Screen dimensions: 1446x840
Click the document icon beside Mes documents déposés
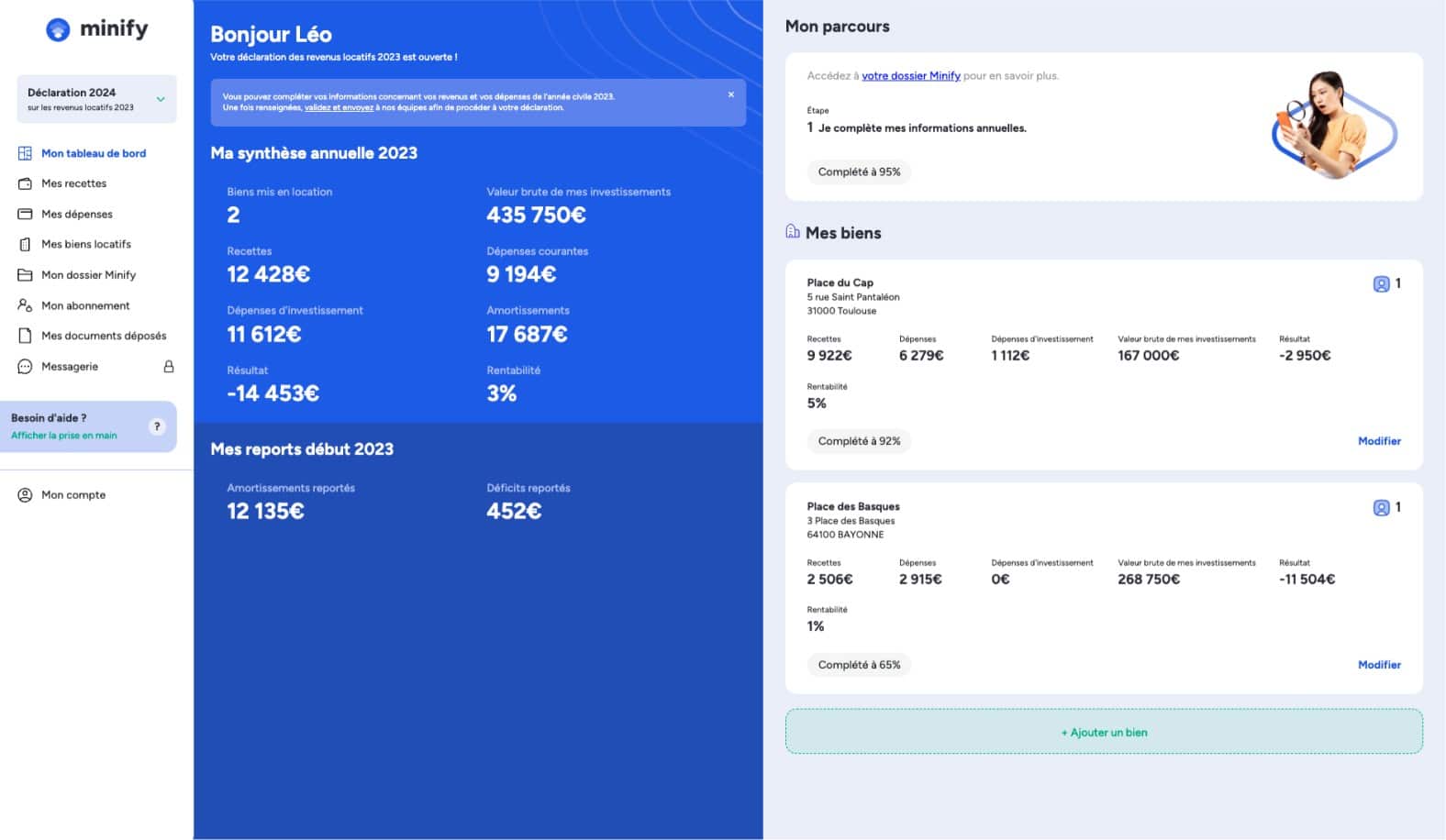click(25, 336)
